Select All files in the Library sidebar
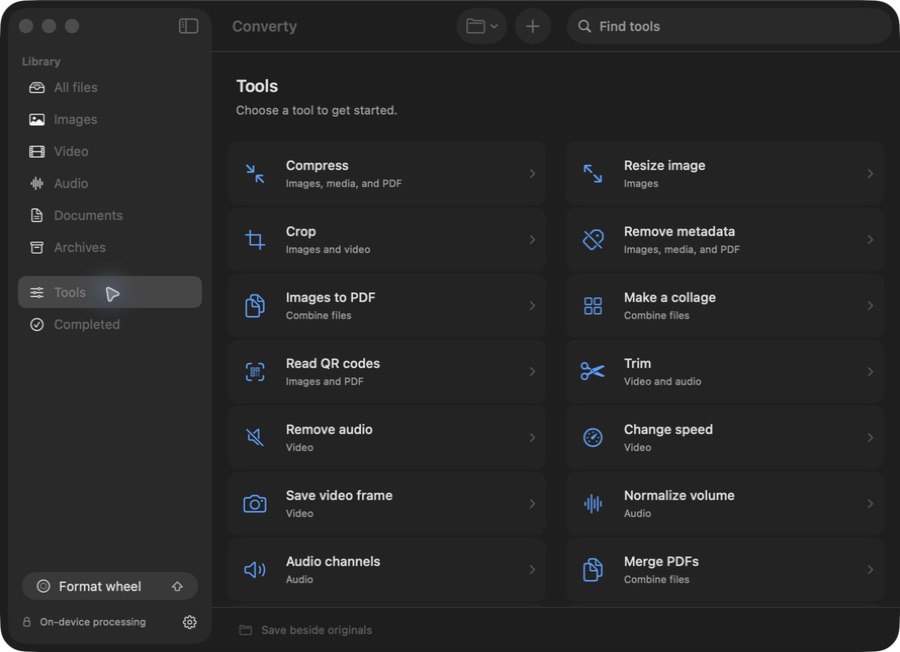 click(110, 88)
